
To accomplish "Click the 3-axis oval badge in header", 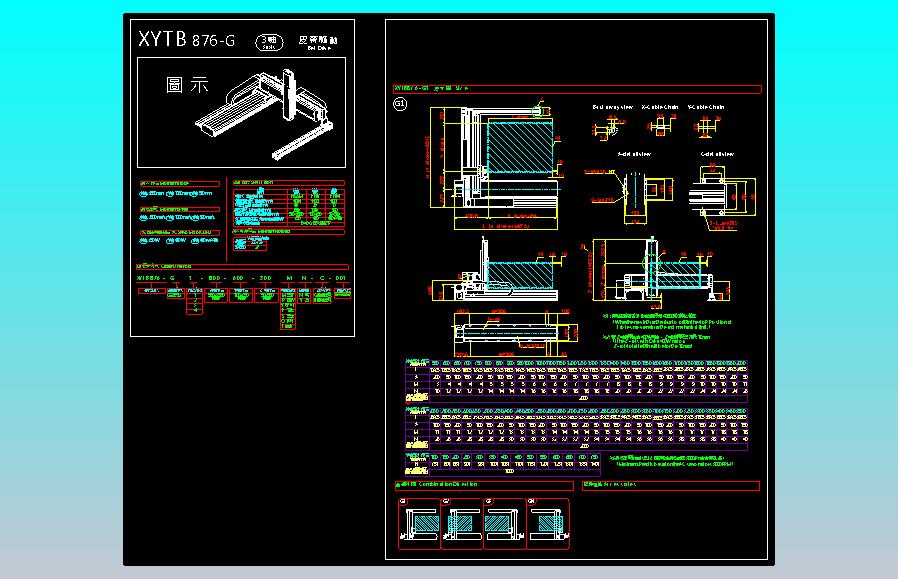I will (x=269, y=42).
